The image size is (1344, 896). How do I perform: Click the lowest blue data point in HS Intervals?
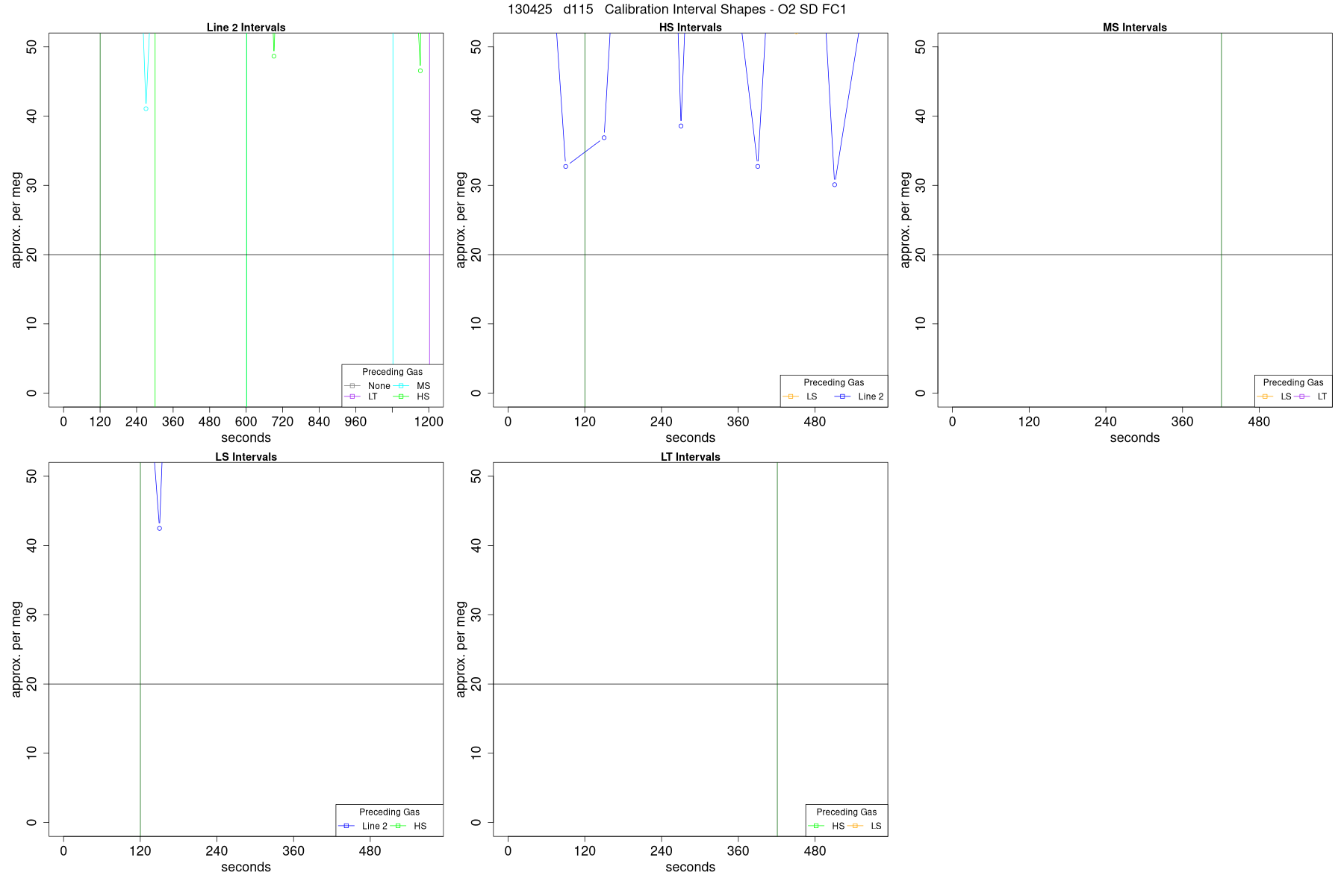coord(835,184)
